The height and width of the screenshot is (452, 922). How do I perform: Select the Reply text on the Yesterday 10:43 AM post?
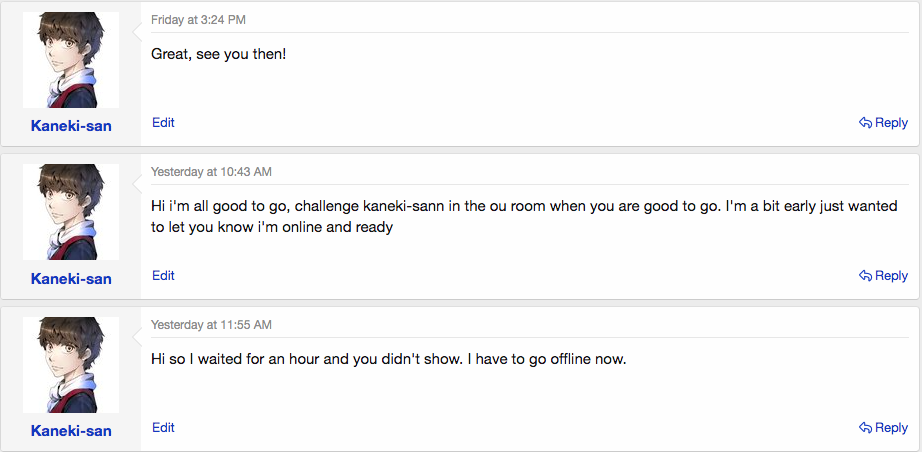[891, 276]
